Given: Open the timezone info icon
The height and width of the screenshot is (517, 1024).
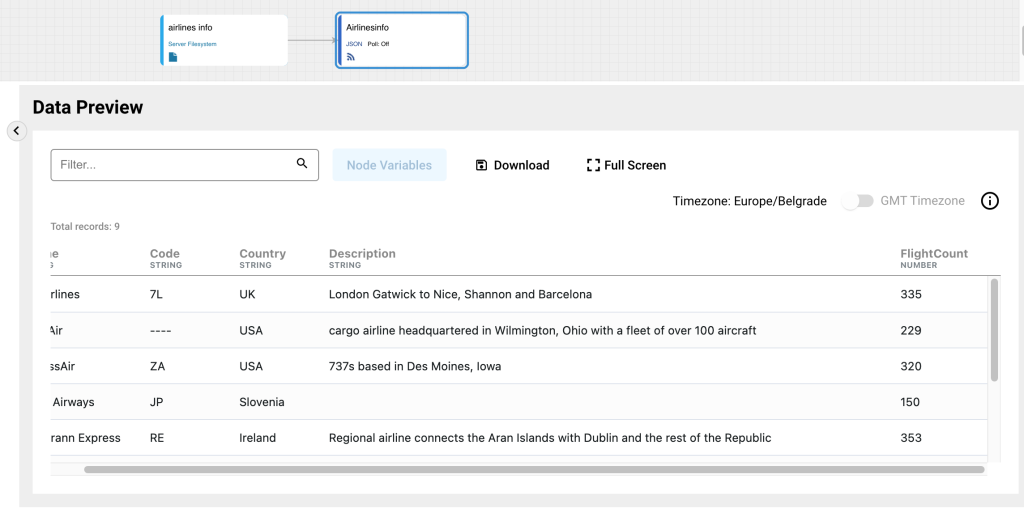Looking at the screenshot, I should coord(989,201).
